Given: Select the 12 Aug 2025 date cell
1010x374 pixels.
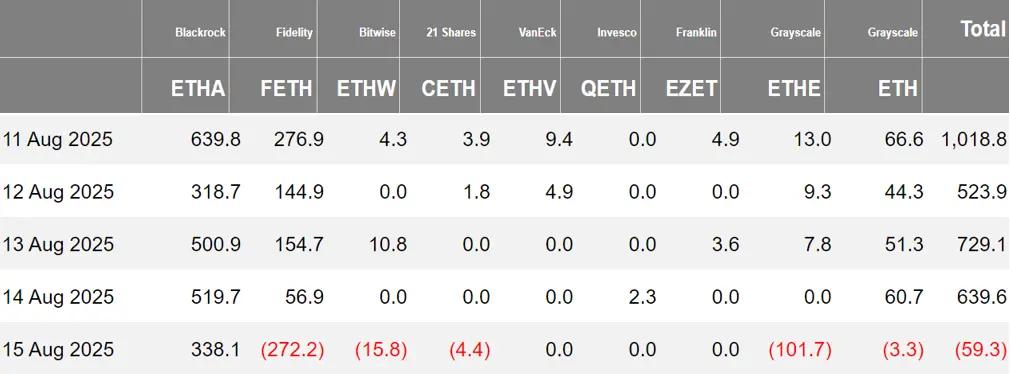Looking at the screenshot, I should tap(58, 192).
